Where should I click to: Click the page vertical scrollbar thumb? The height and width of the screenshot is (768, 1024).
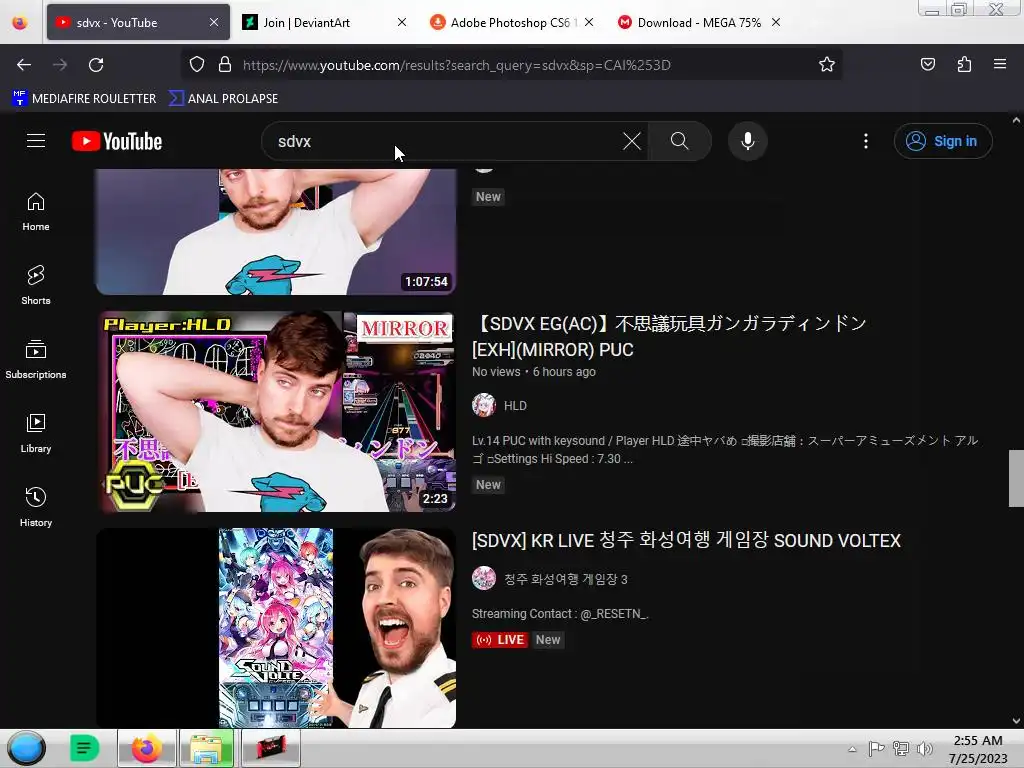[x=1016, y=478]
